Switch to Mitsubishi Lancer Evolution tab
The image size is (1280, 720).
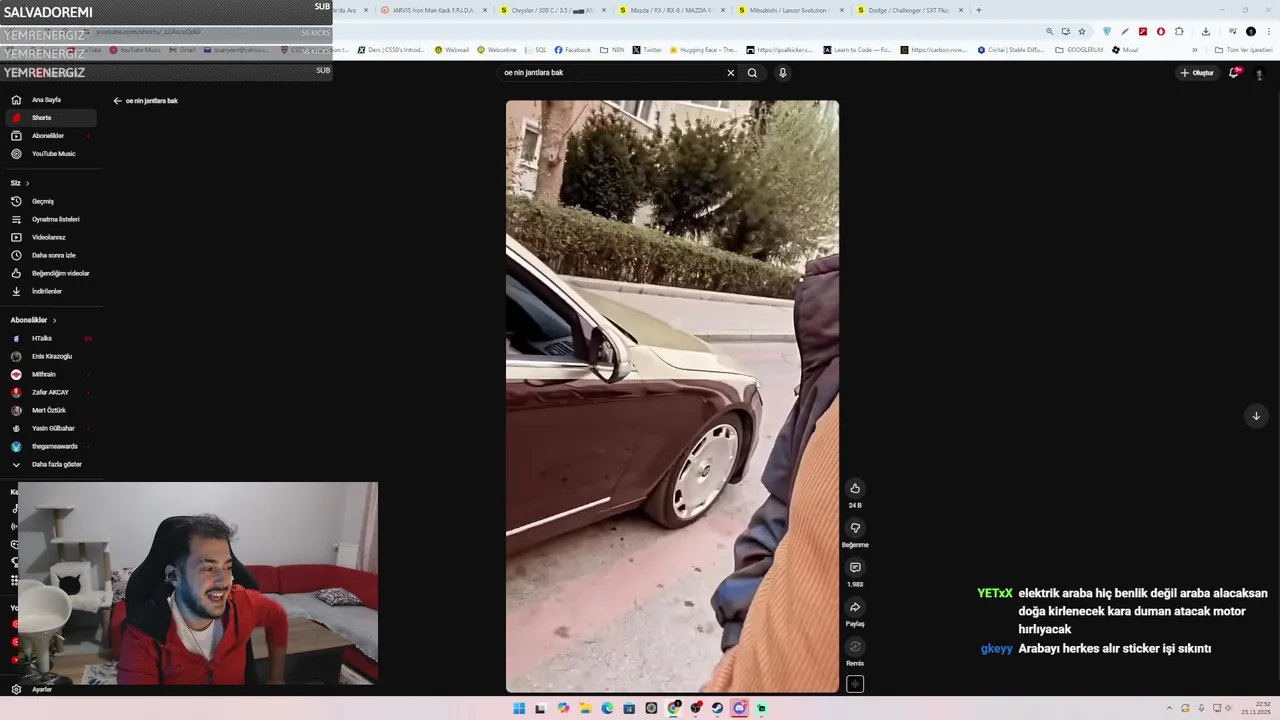point(788,10)
